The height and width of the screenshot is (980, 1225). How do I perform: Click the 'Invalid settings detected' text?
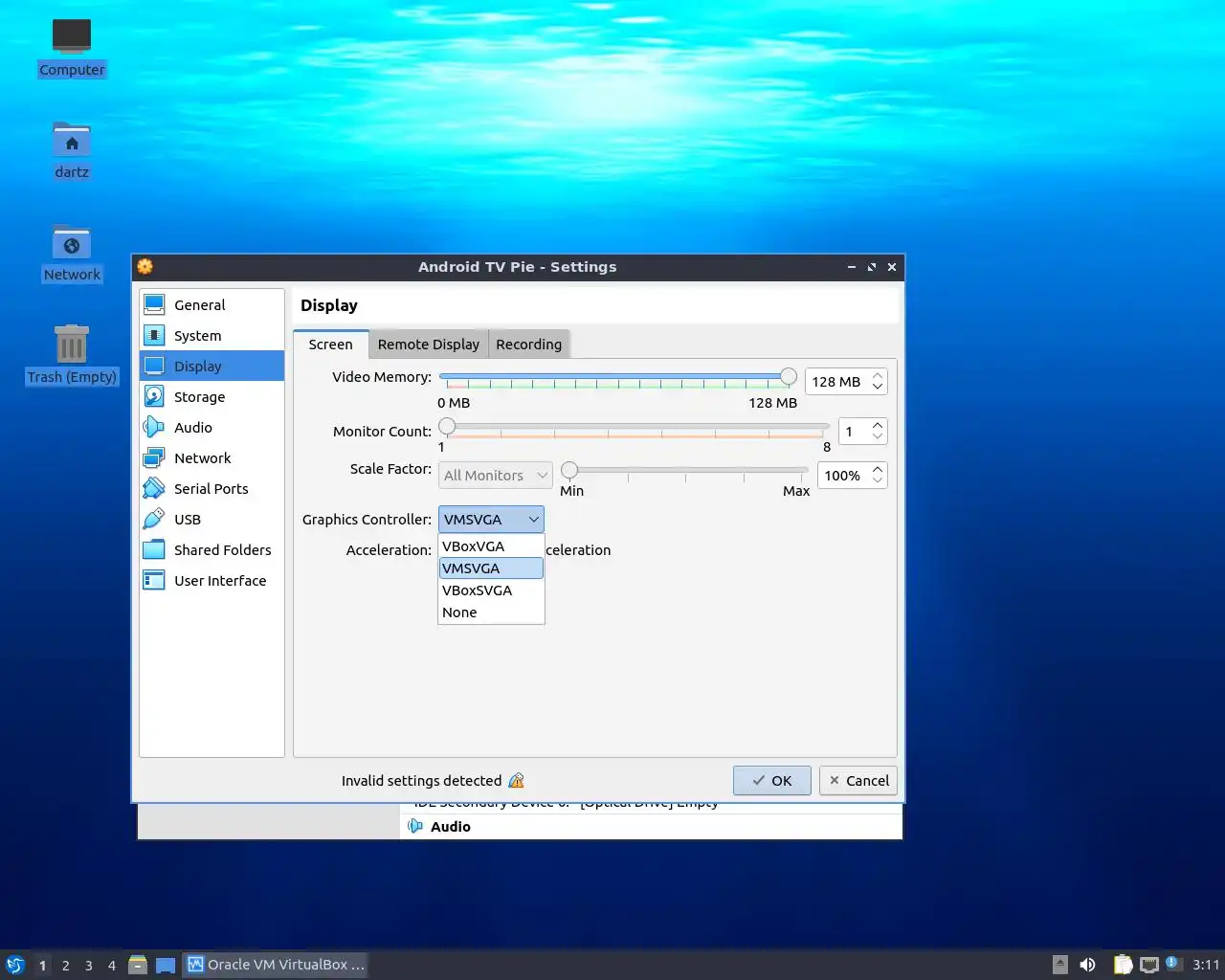point(421,781)
